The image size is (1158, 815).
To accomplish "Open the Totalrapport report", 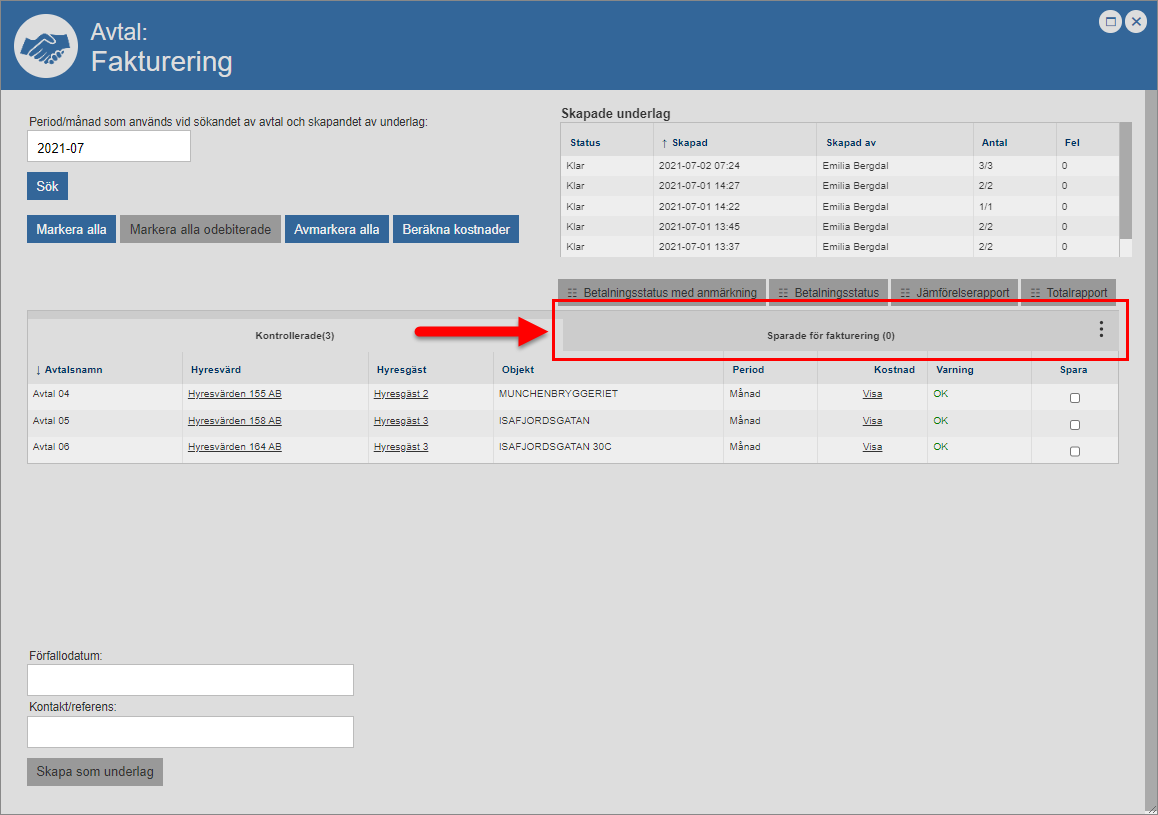I will click(1068, 293).
